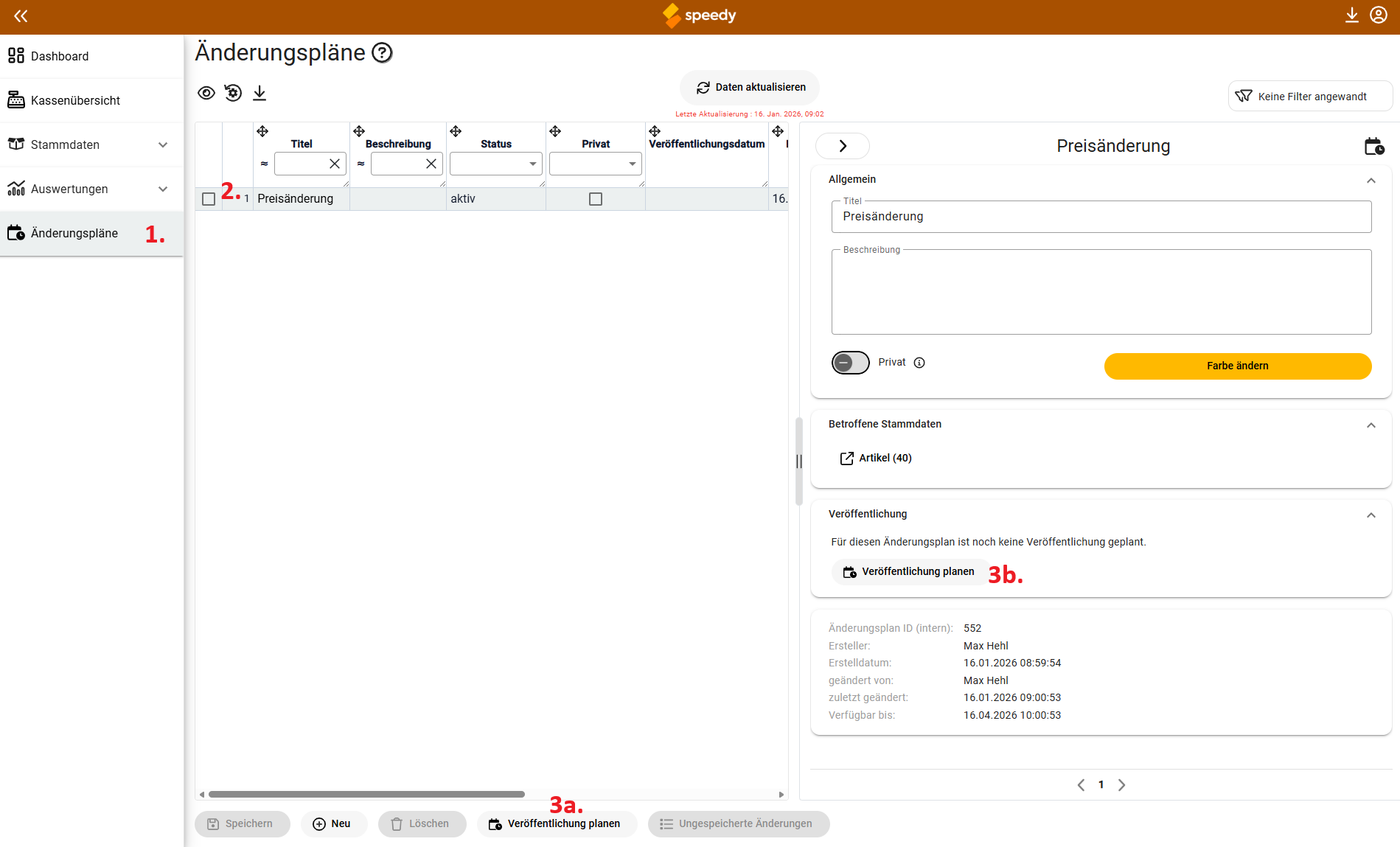Click the Neu button
The image size is (1400, 847).
333,824
